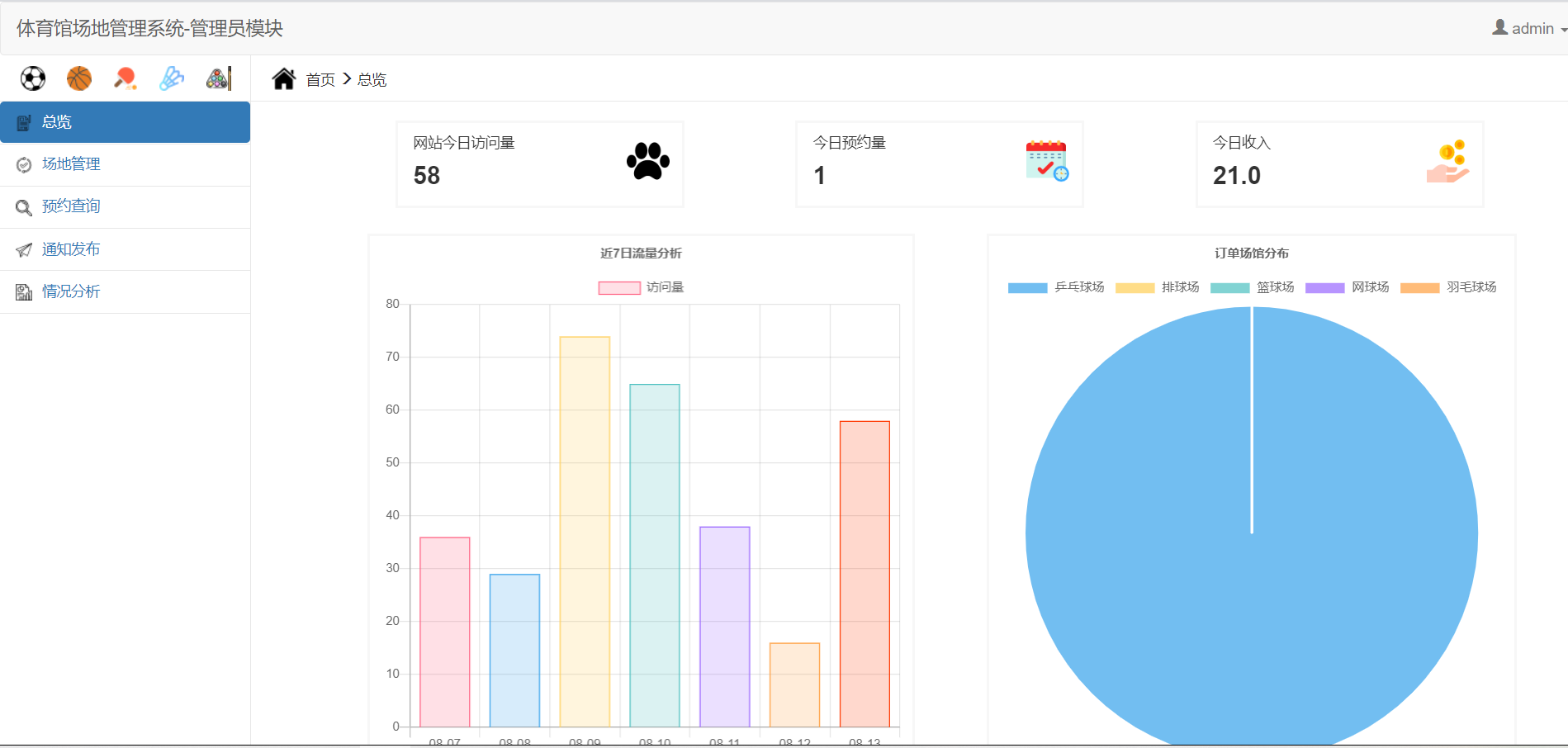Click the 体育馆场地管理系统-管理员模块 header title
1568x748 pixels.
[149, 28]
